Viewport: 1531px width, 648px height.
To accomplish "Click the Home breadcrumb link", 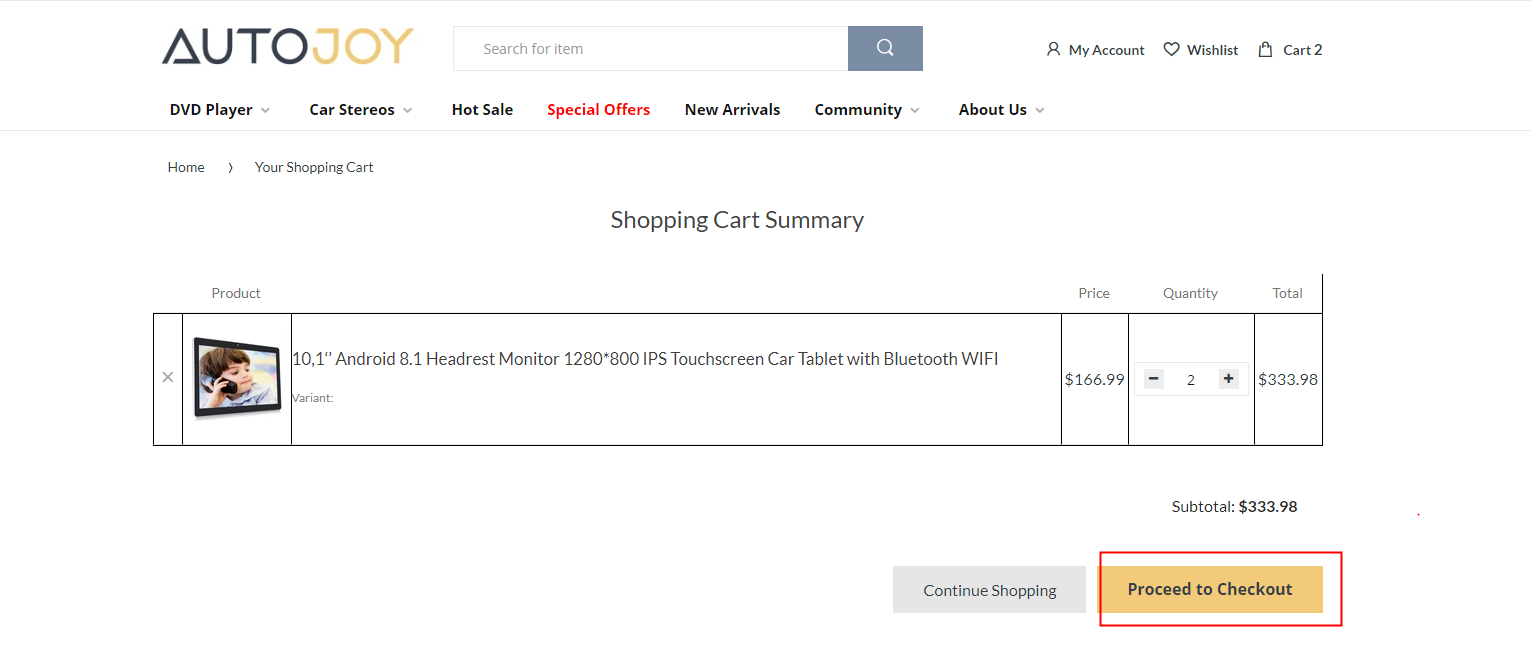I will 186,167.
